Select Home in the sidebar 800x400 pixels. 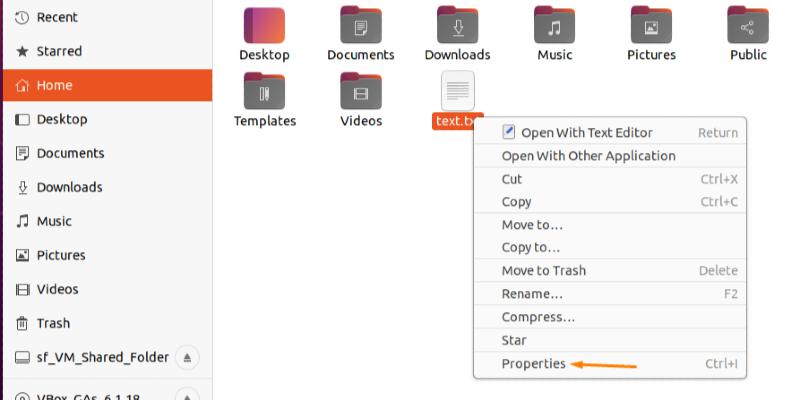tap(55, 85)
